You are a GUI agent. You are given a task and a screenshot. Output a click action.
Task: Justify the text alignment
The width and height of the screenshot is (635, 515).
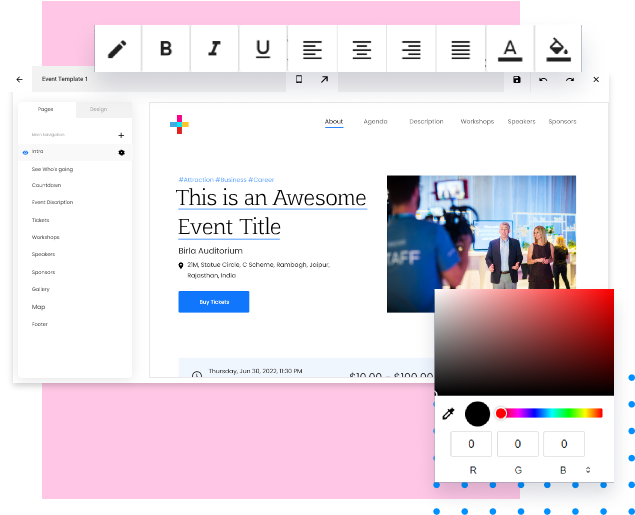click(x=460, y=49)
